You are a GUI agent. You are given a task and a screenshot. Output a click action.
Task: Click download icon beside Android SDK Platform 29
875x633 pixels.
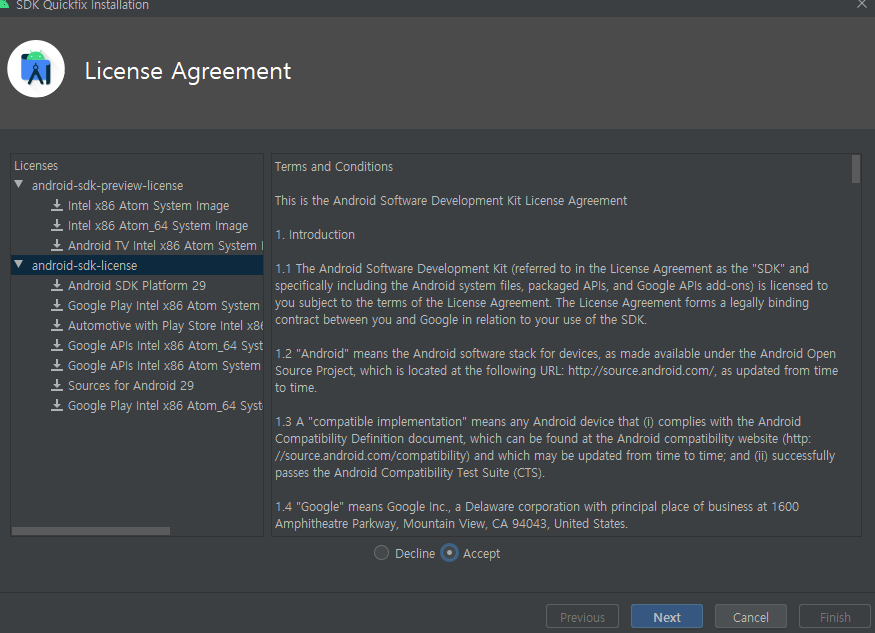tap(56, 285)
